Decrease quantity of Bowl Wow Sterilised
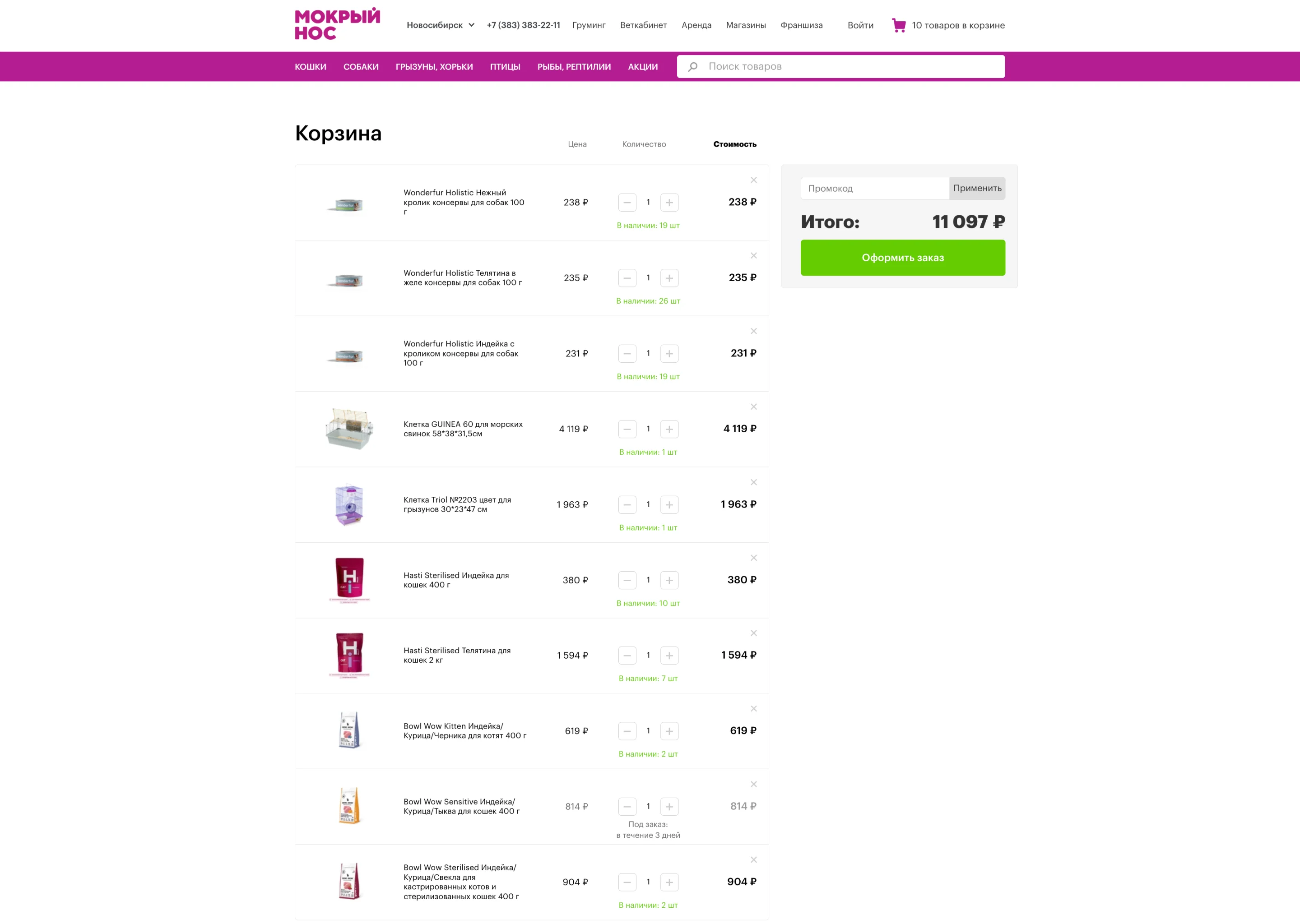Image resolution: width=1300 pixels, height=924 pixels. pos(627,882)
